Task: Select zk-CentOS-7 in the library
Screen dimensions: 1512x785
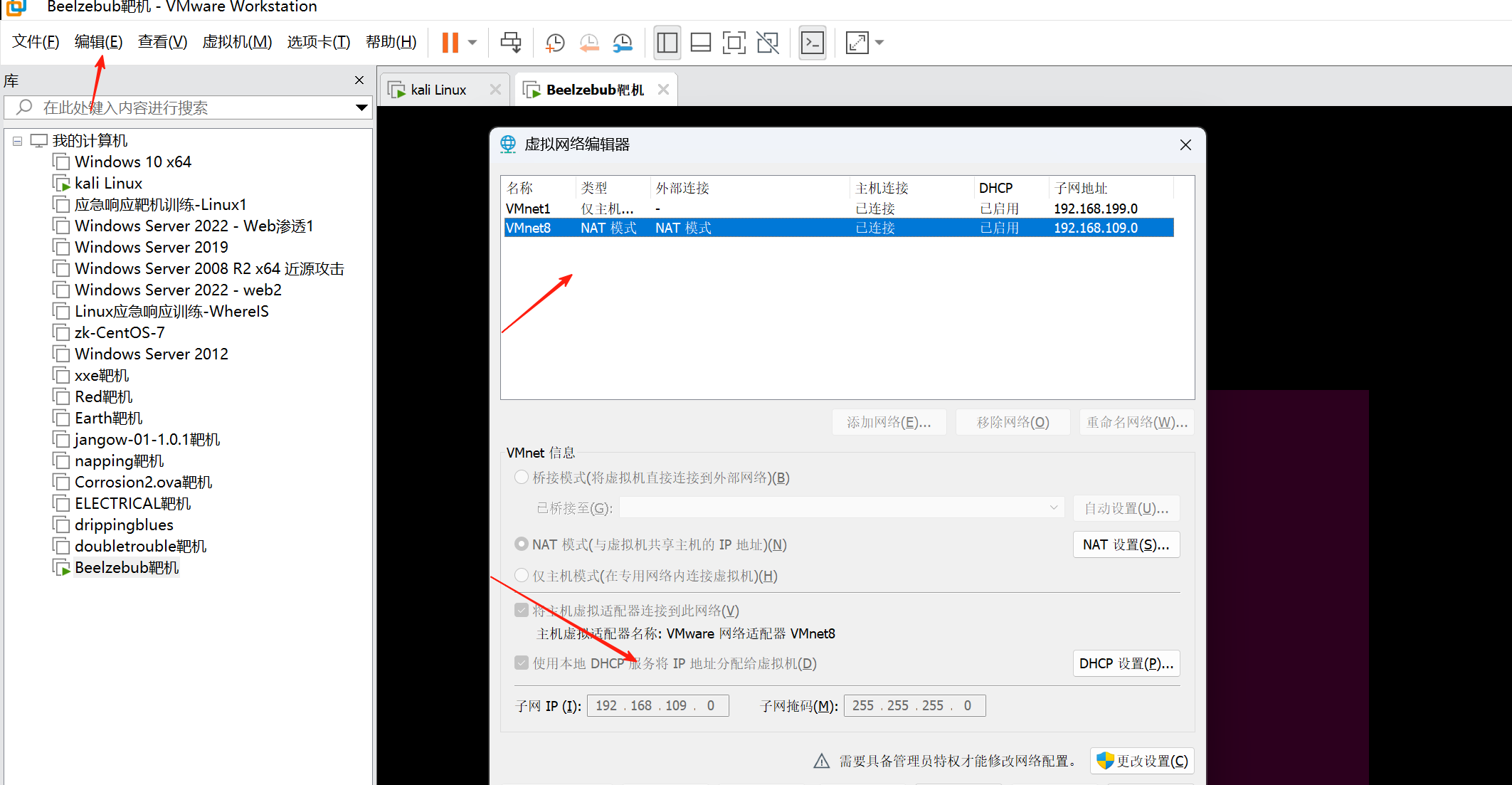Action: click(120, 333)
